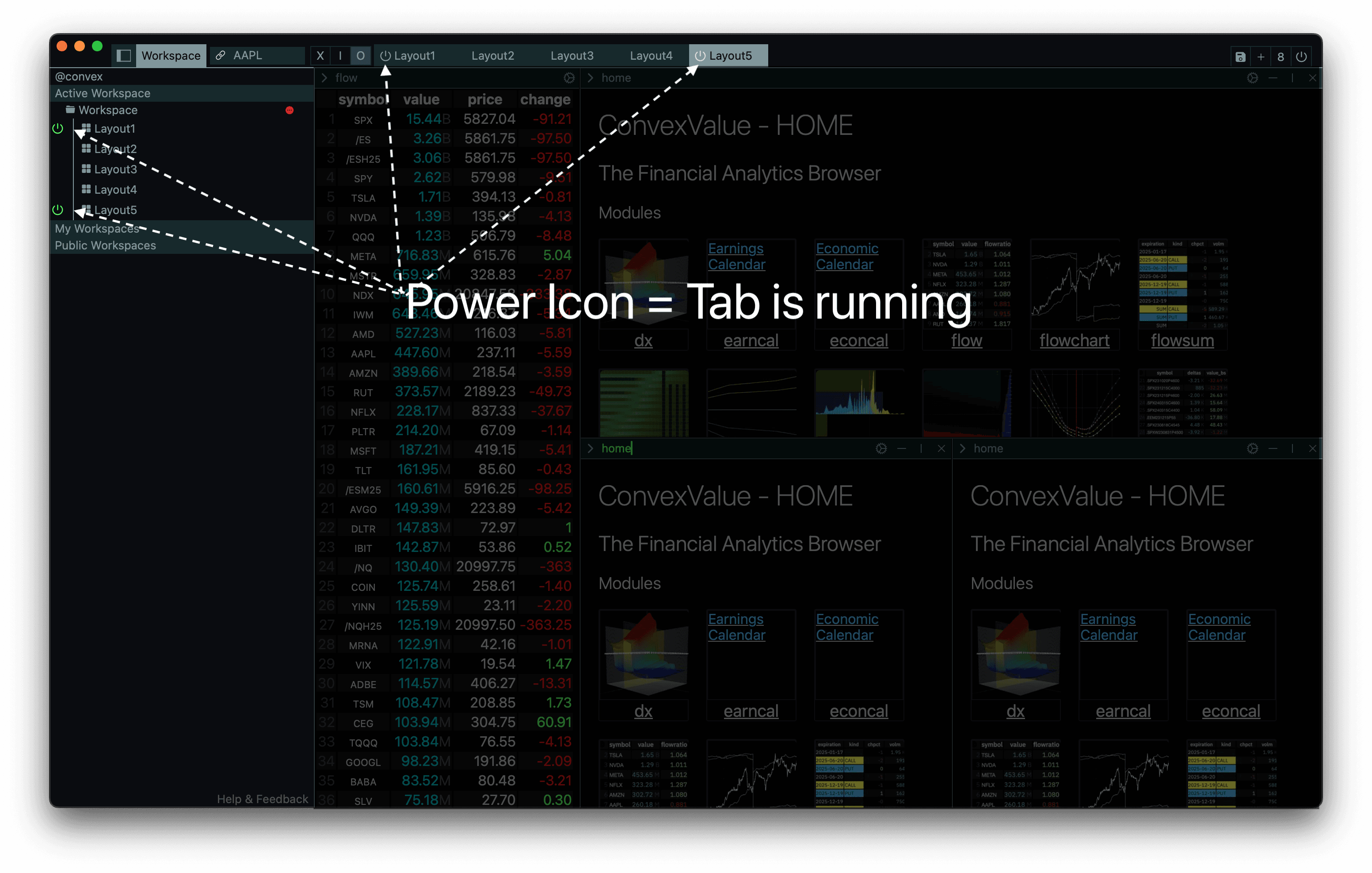
Task: Open settings gear of top home panel
Action: click(x=1252, y=77)
